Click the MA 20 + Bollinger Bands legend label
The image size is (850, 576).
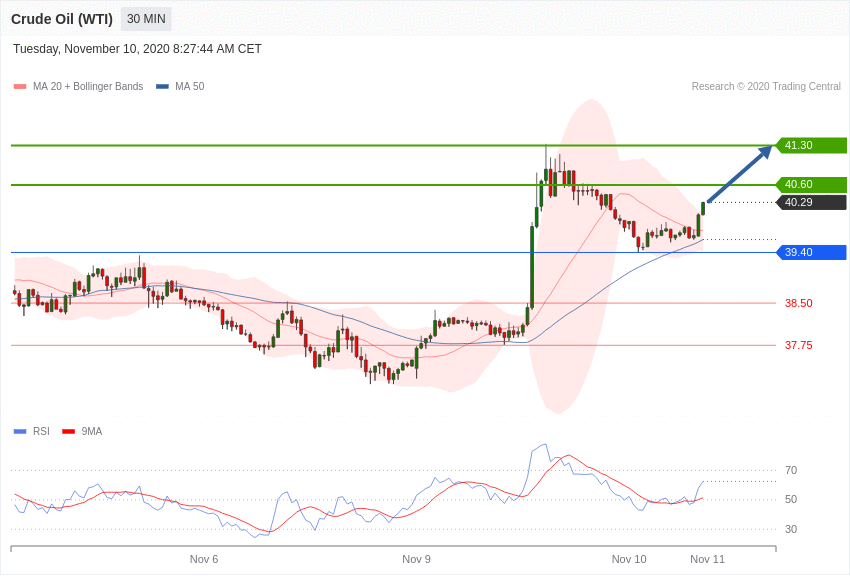coord(88,87)
